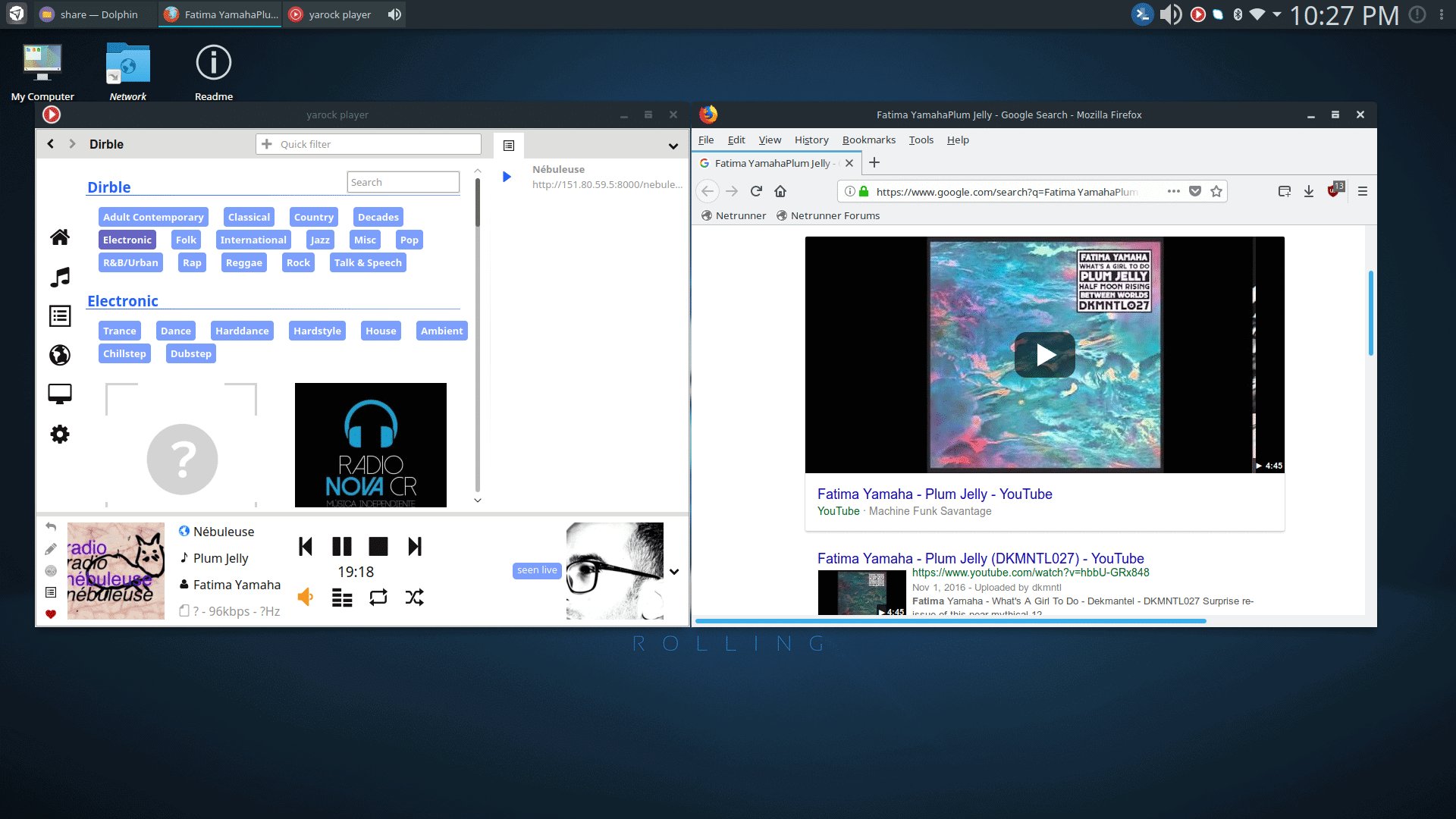Show the play queue panel icon

click(x=509, y=145)
